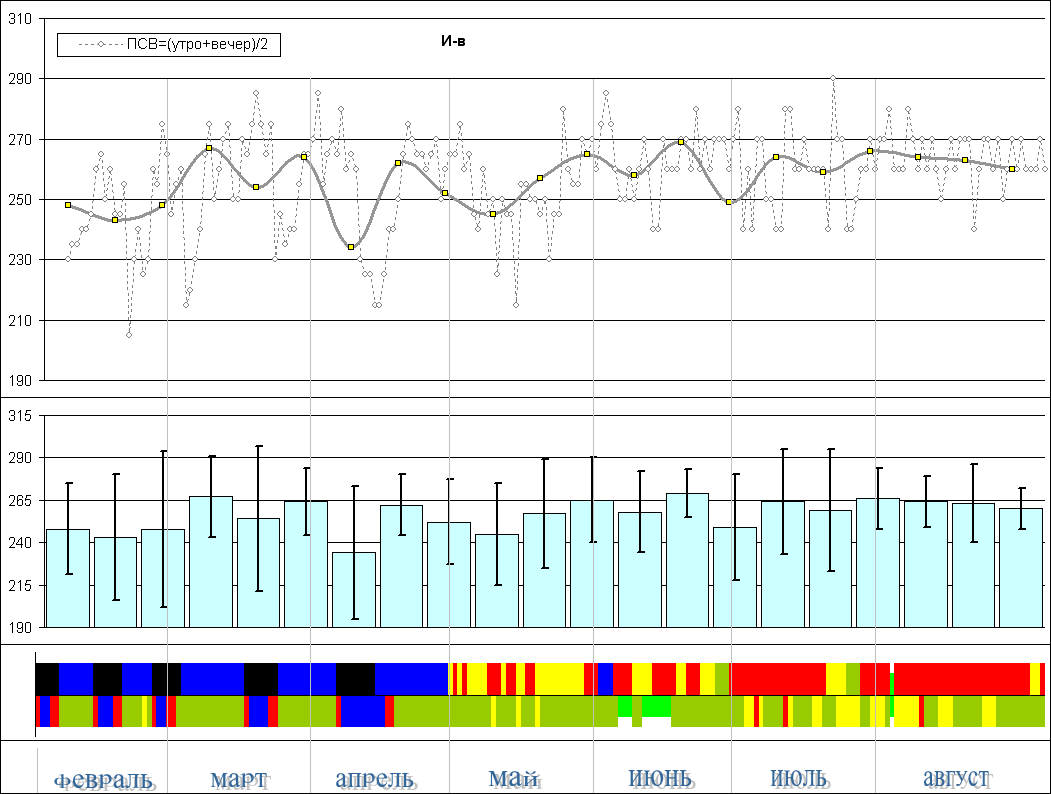Click the 250 axis label
Image resolution: width=1051 pixels, height=794 pixels.
click(x=20, y=200)
